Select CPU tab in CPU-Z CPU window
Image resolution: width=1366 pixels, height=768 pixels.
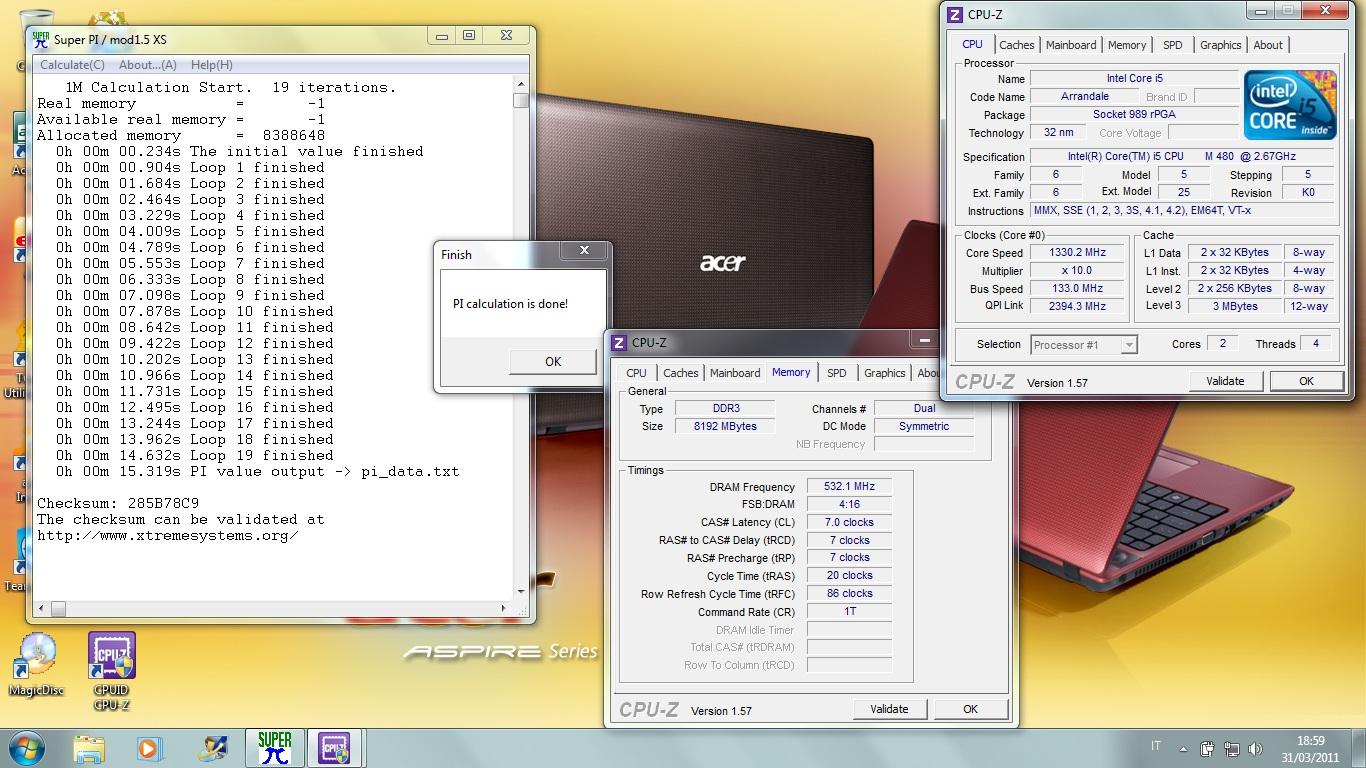coord(972,44)
